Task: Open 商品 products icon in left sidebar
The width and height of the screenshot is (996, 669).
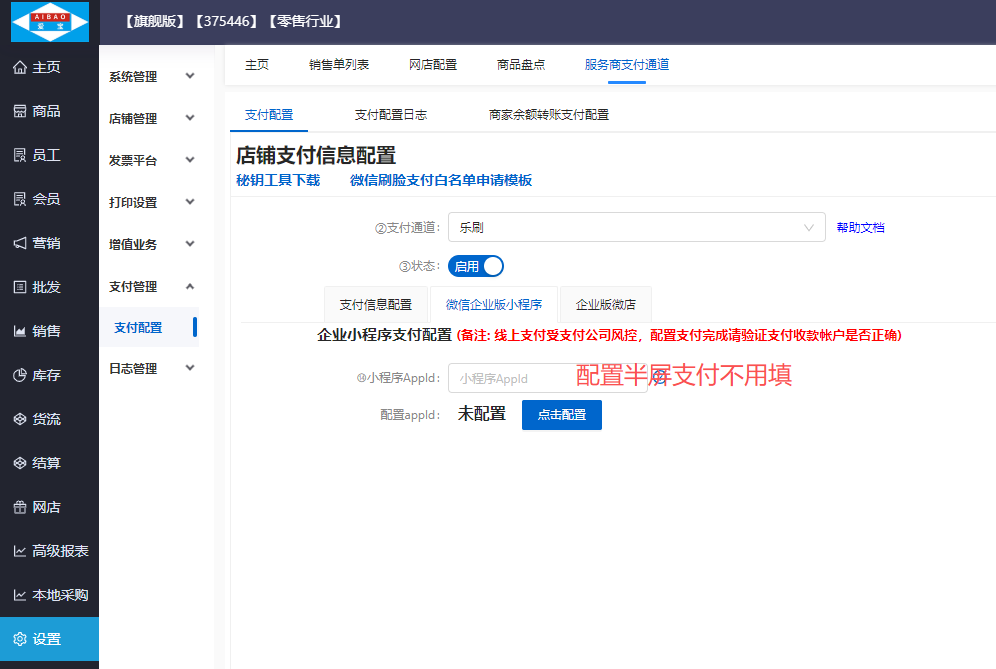Action: (20, 111)
